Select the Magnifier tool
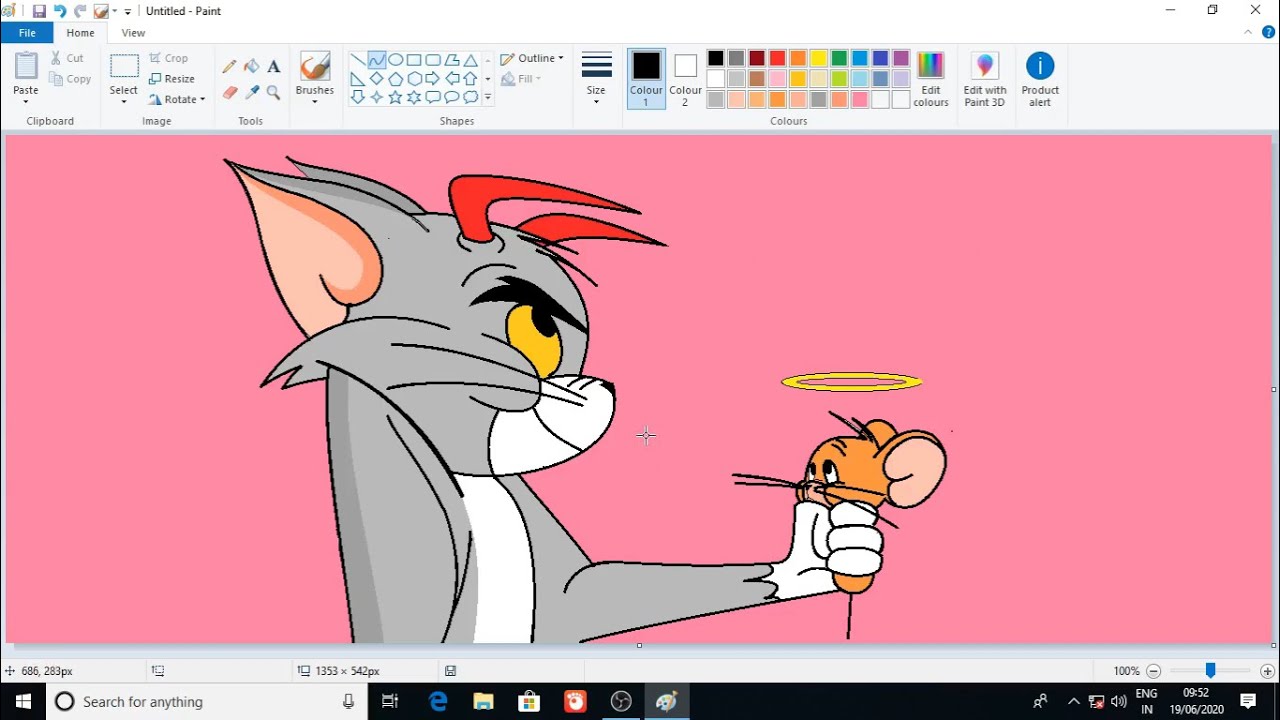1280x720 pixels. coord(273,92)
